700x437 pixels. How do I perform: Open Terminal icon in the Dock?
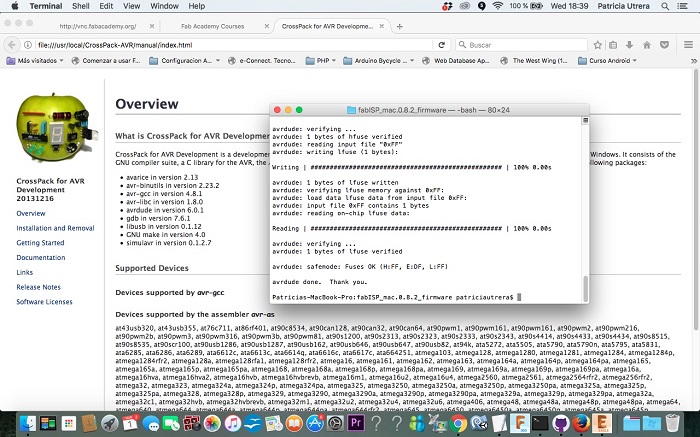(x=541, y=423)
